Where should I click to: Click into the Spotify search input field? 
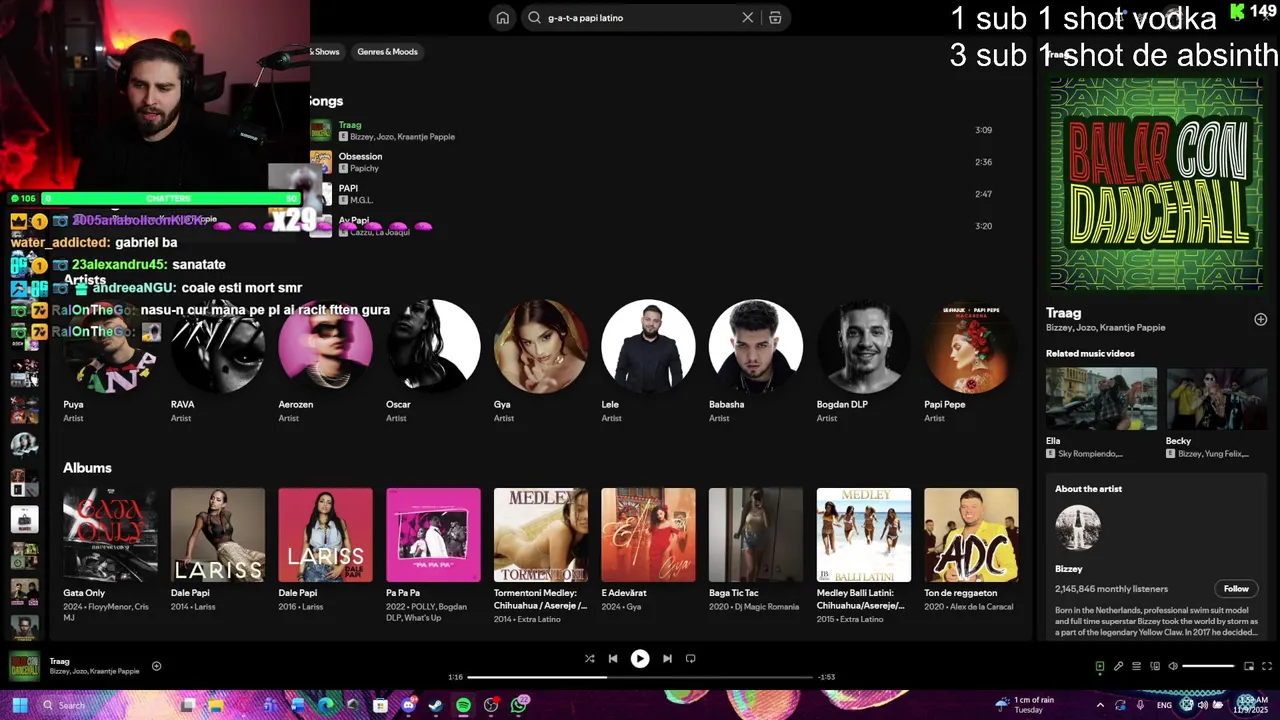click(x=640, y=18)
